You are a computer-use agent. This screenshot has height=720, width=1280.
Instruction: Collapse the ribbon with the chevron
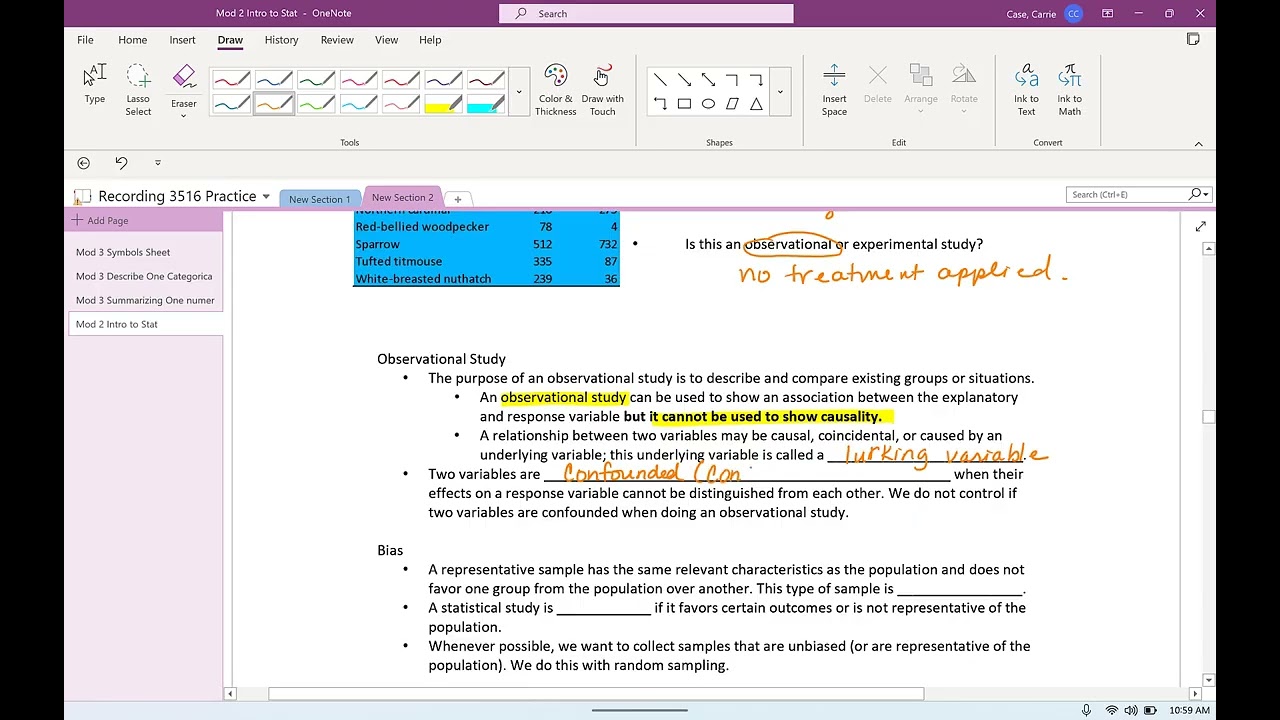click(x=1198, y=144)
